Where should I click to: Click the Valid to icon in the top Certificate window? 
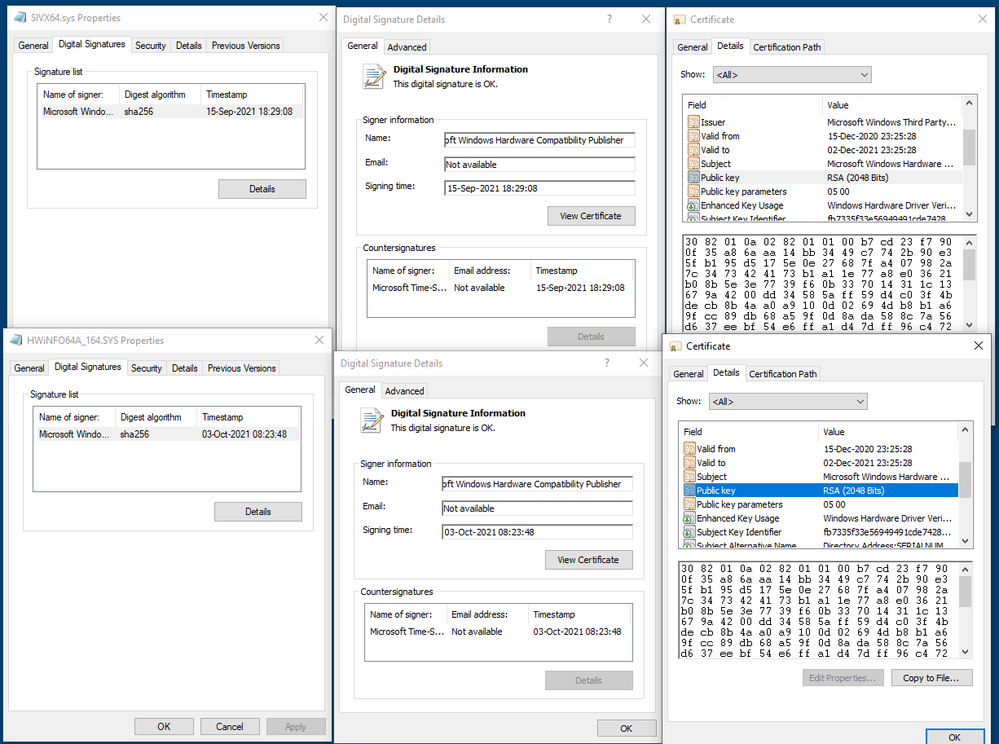click(693, 150)
